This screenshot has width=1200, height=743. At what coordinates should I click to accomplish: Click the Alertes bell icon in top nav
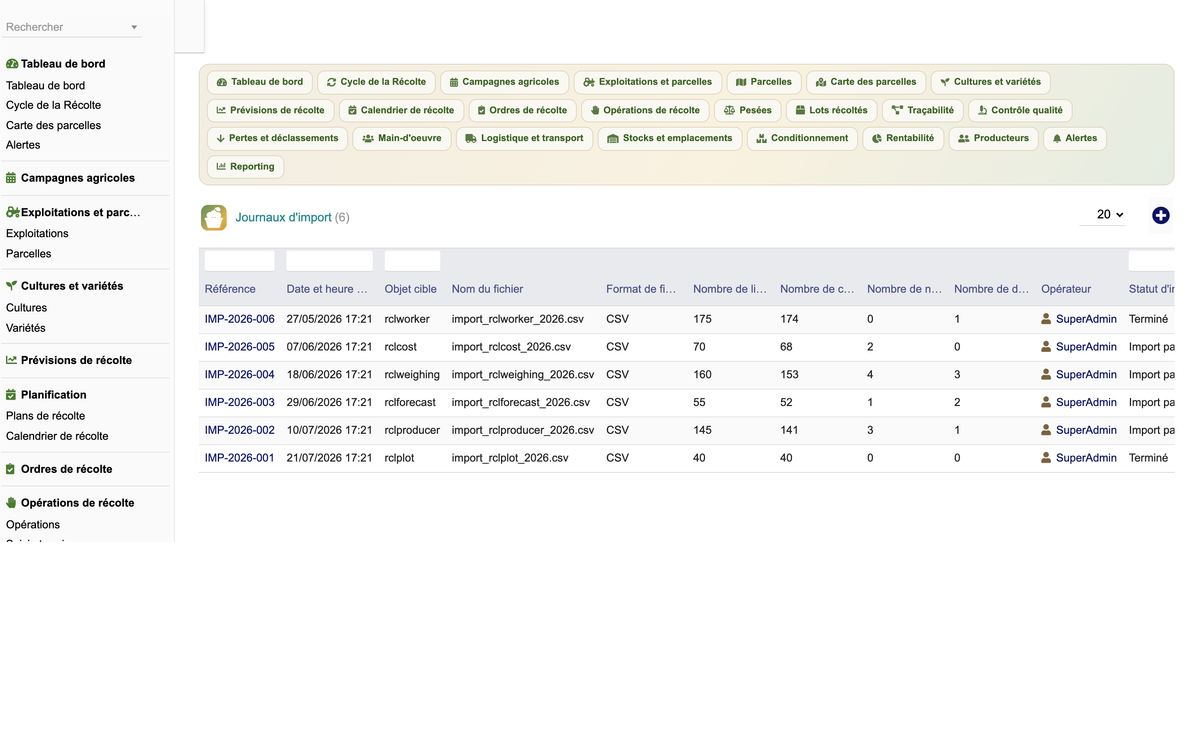1057,138
